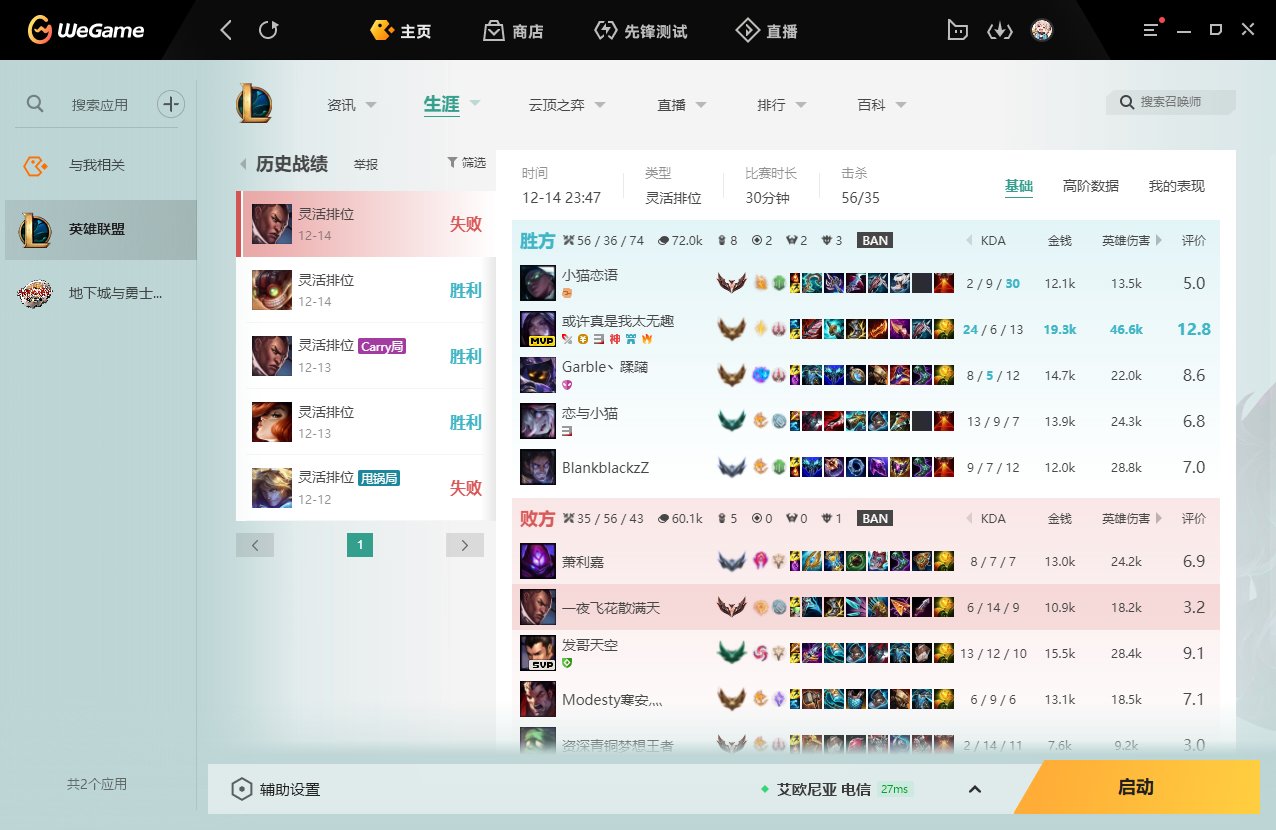Expand server list with up chevron

point(975,789)
